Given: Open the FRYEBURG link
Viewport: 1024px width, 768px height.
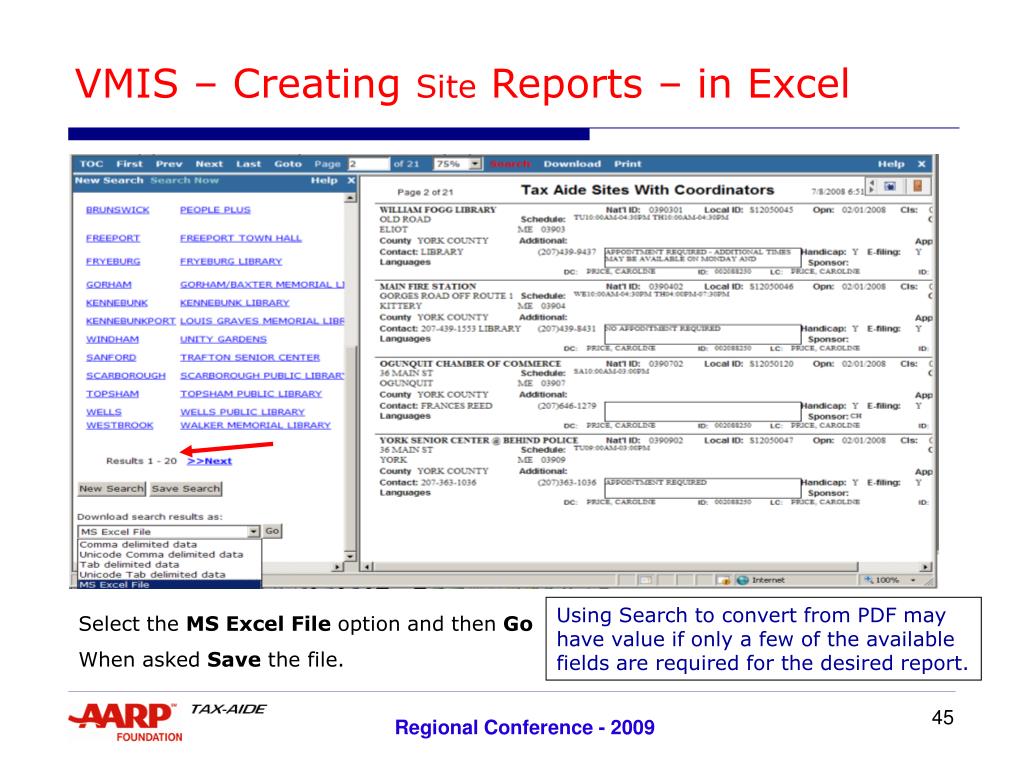Looking at the screenshot, I should (x=113, y=261).
